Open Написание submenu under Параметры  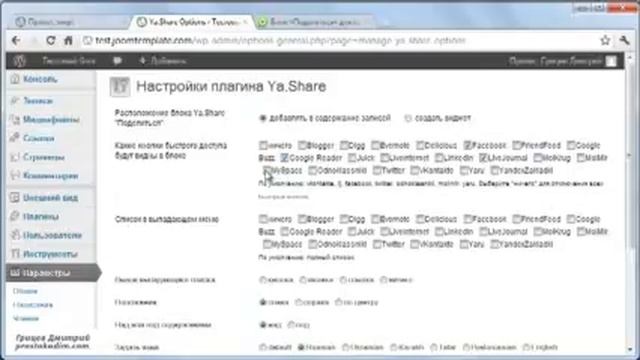coord(33,305)
